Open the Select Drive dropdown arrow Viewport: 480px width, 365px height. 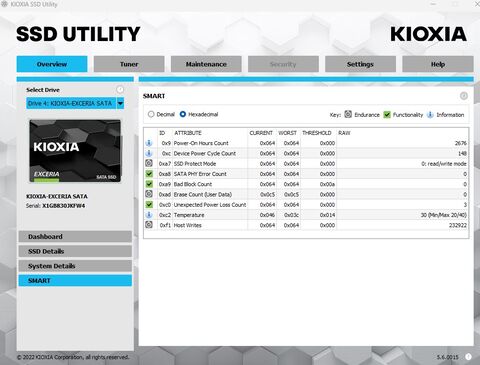click(x=120, y=103)
